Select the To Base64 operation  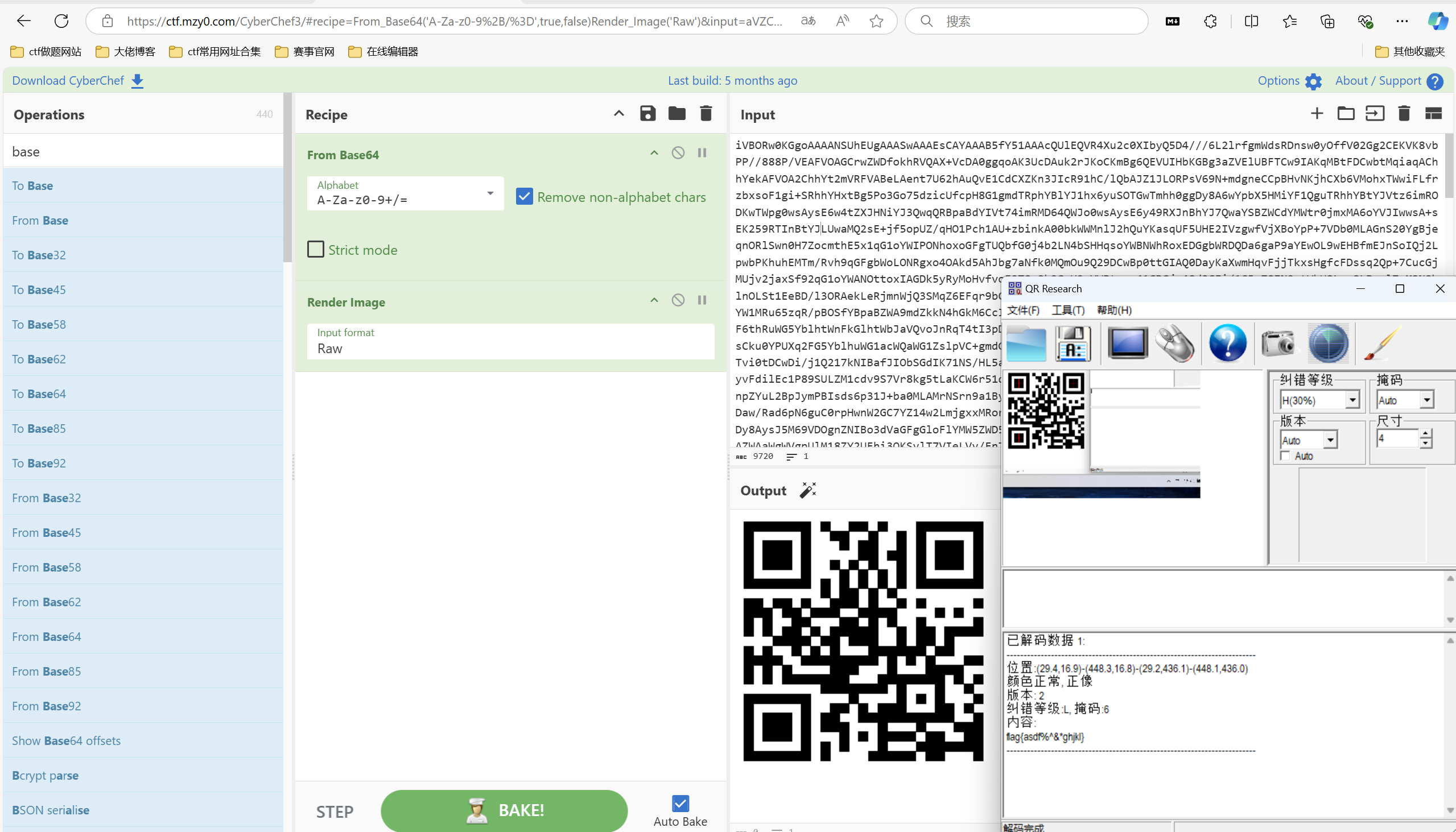(x=143, y=394)
